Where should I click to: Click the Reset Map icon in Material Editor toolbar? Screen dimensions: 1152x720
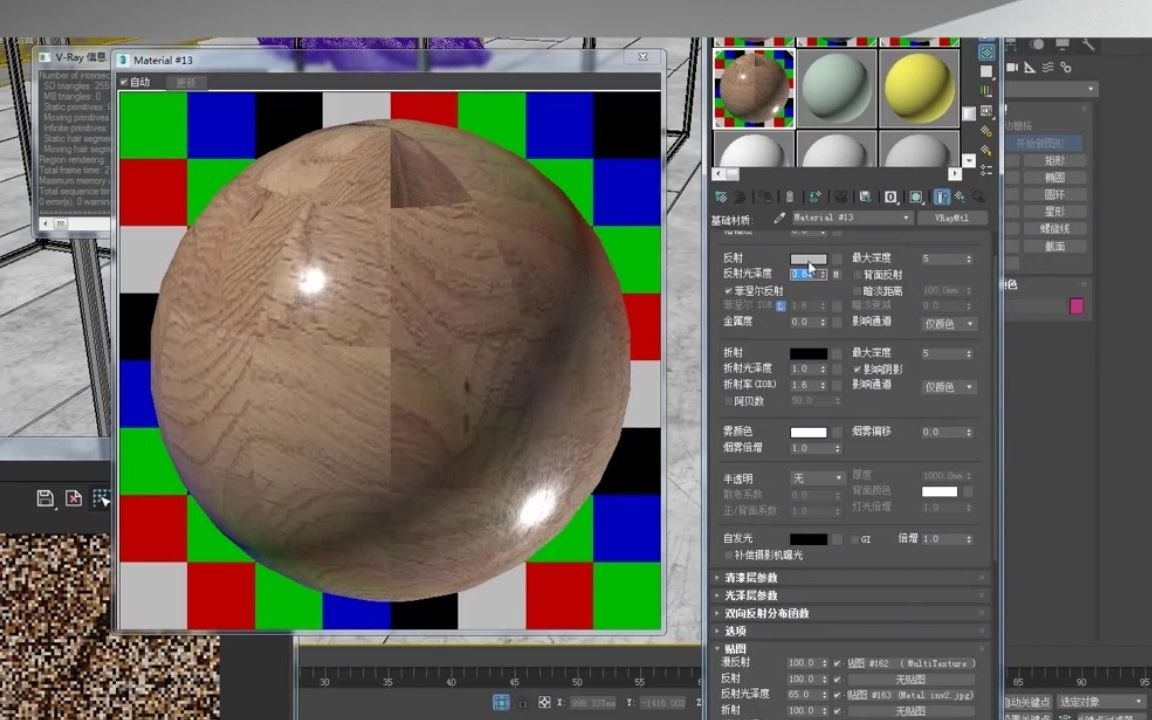pos(790,197)
